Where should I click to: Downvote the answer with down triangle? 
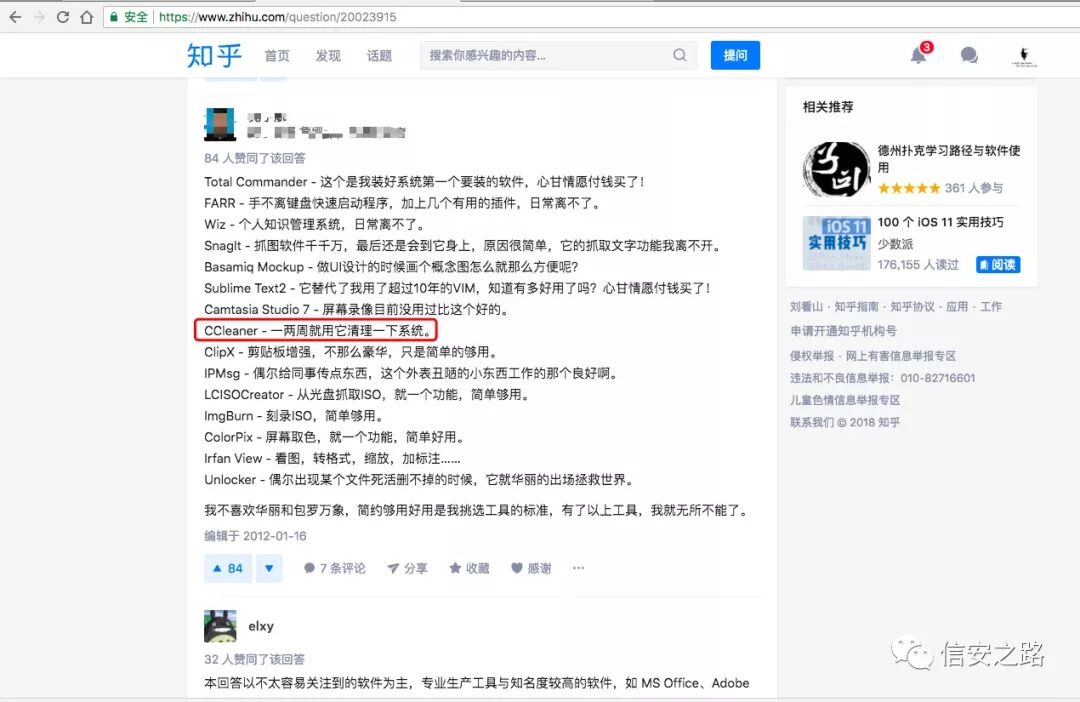[269, 568]
